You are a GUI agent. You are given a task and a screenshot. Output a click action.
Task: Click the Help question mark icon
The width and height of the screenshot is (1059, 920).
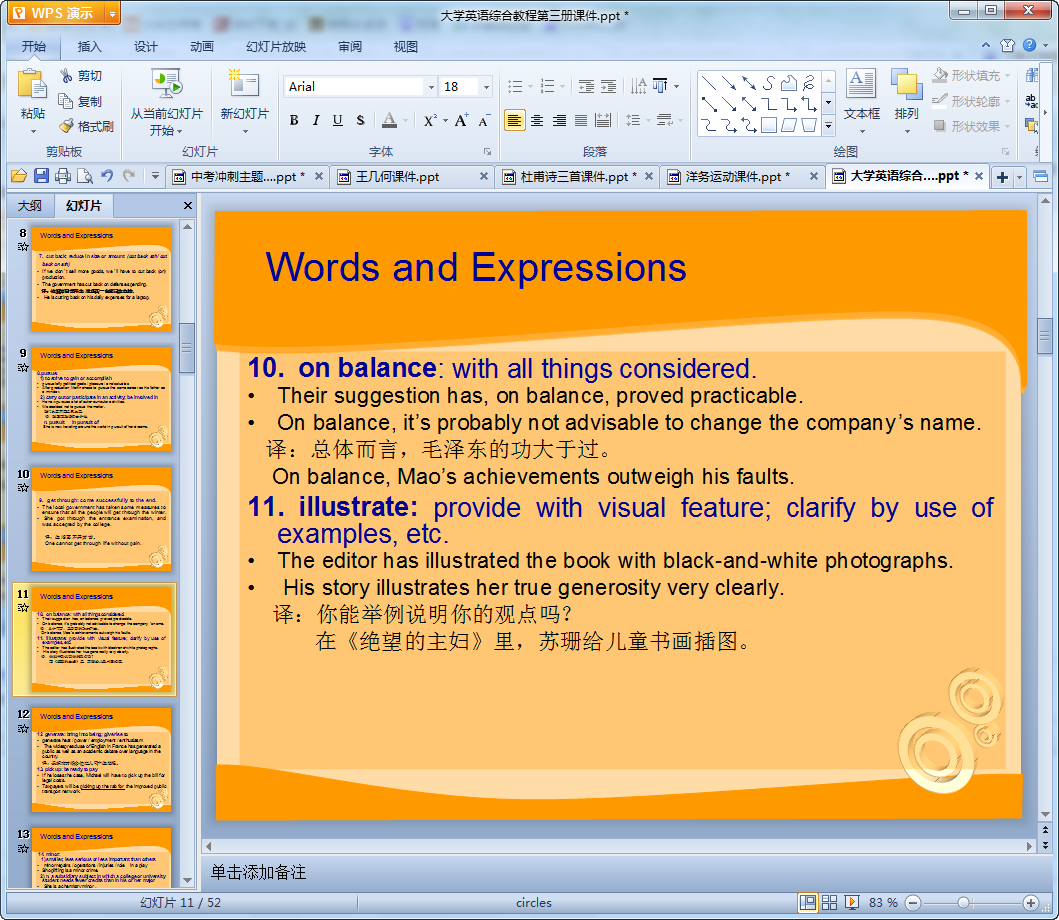click(1029, 45)
